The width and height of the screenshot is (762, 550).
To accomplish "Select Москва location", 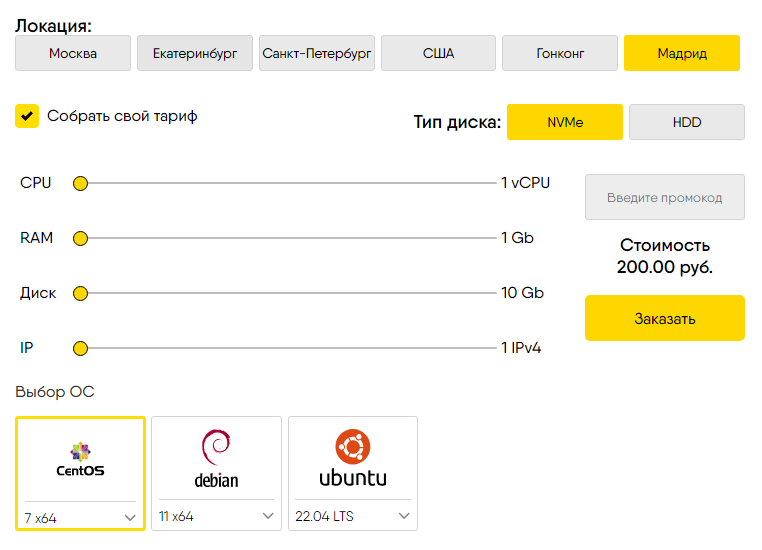I will [73, 53].
